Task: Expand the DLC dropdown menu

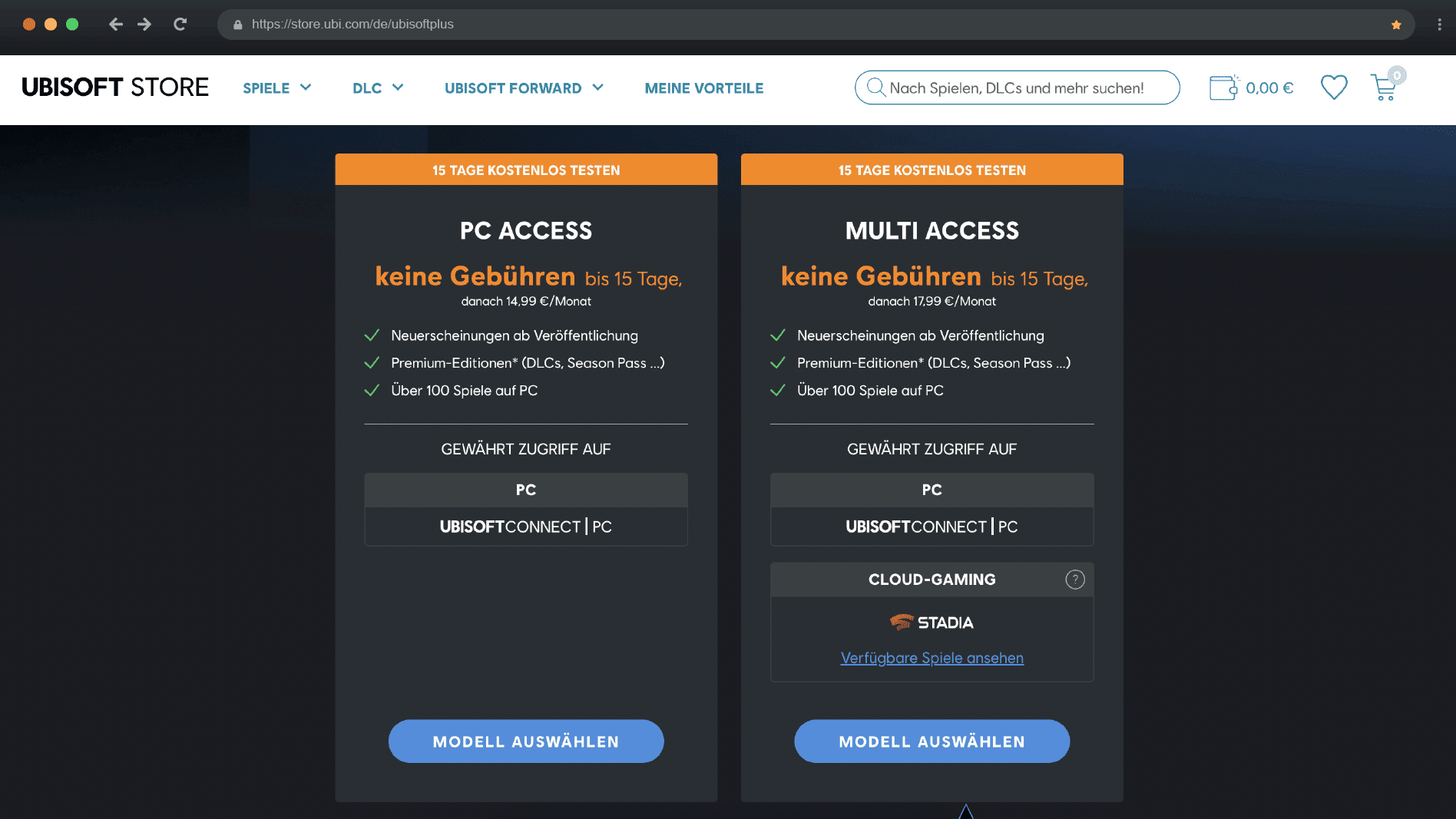Action: pos(378,88)
